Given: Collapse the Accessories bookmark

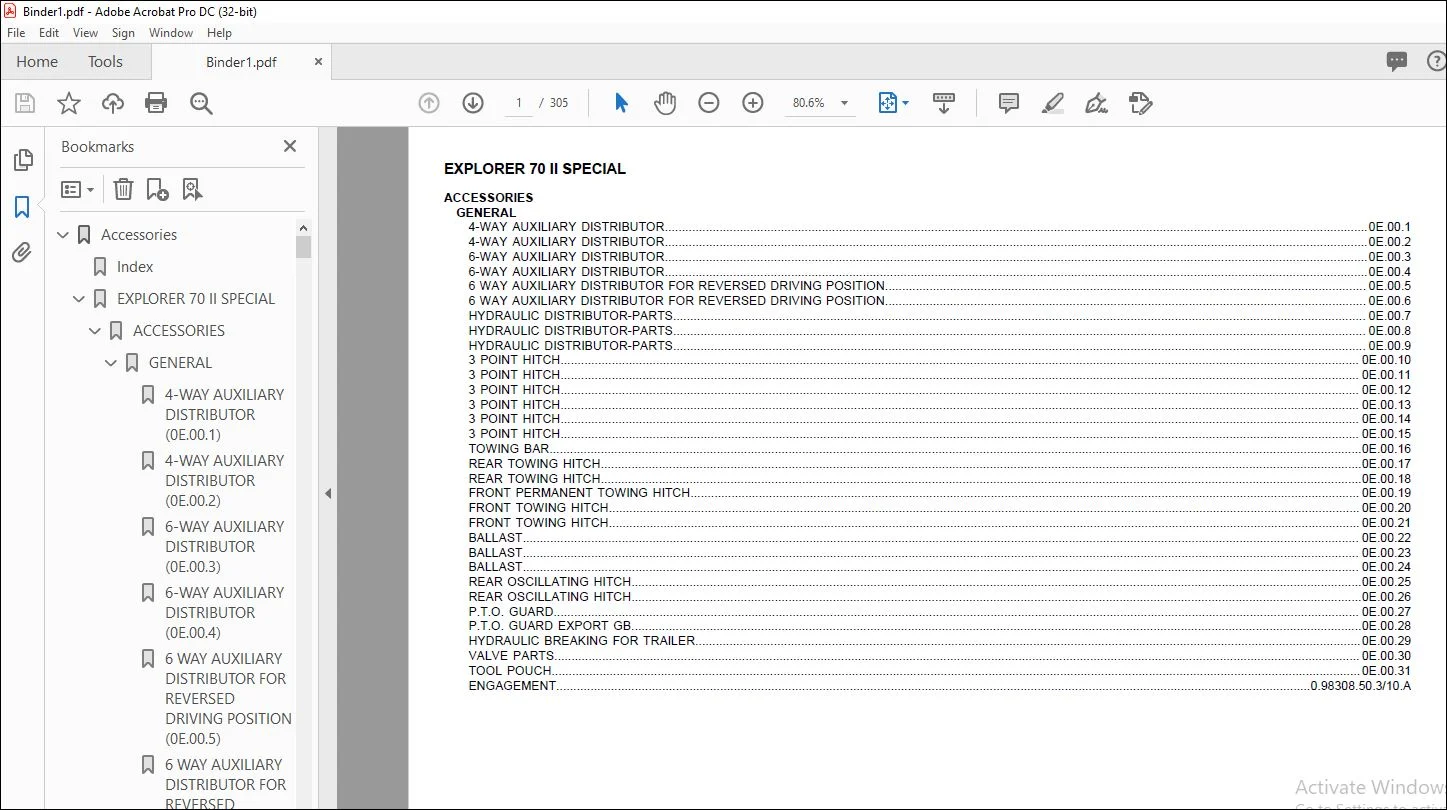Looking at the screenshot, I should [64, 235].
